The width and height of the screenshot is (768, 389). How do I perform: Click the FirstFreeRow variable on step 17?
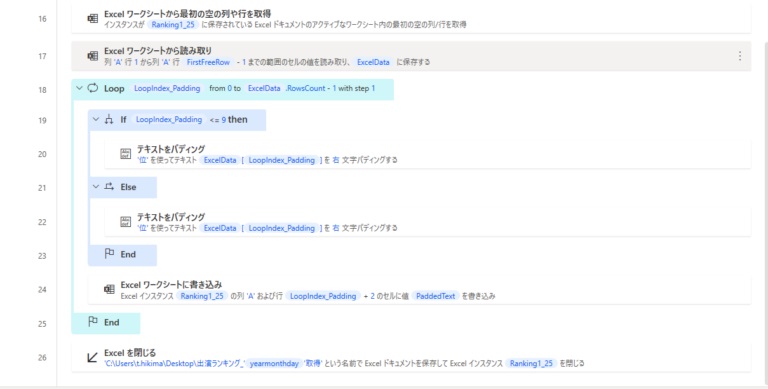208,62
